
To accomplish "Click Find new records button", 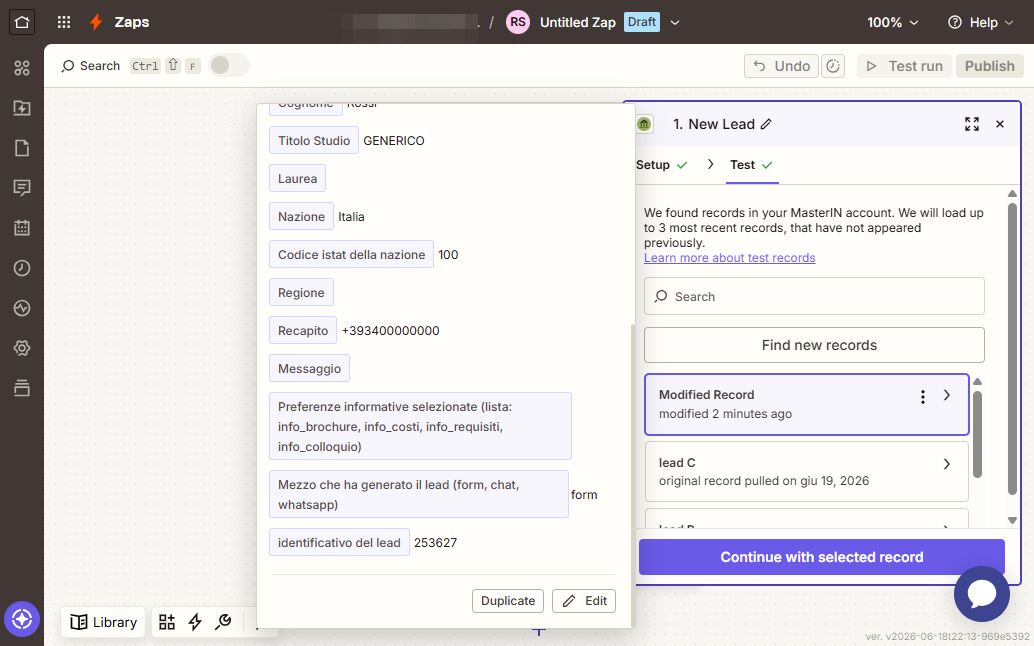I will pyautogui.click(x=814, y=345).
